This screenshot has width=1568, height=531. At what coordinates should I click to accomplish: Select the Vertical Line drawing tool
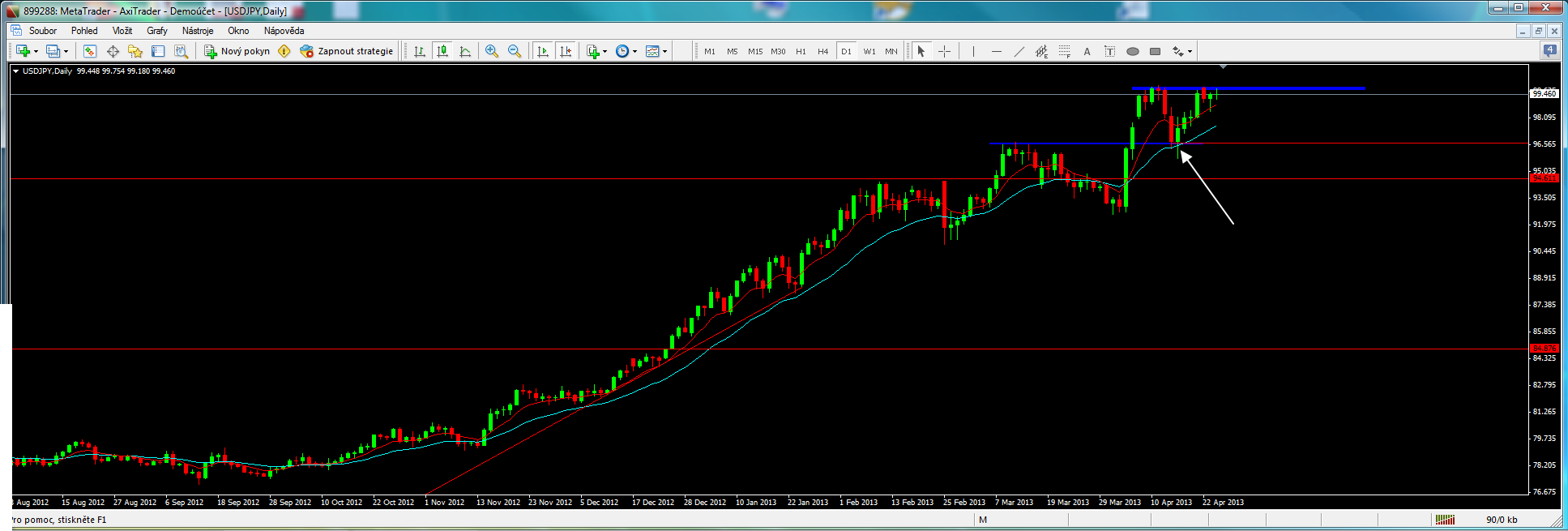973,51
